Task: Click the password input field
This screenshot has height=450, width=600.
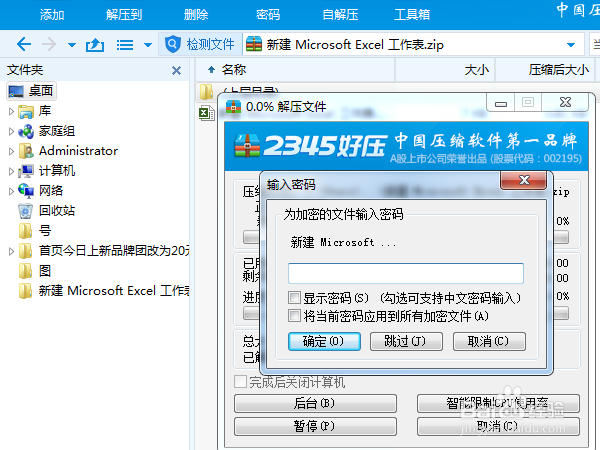Action: pos(406,273)
